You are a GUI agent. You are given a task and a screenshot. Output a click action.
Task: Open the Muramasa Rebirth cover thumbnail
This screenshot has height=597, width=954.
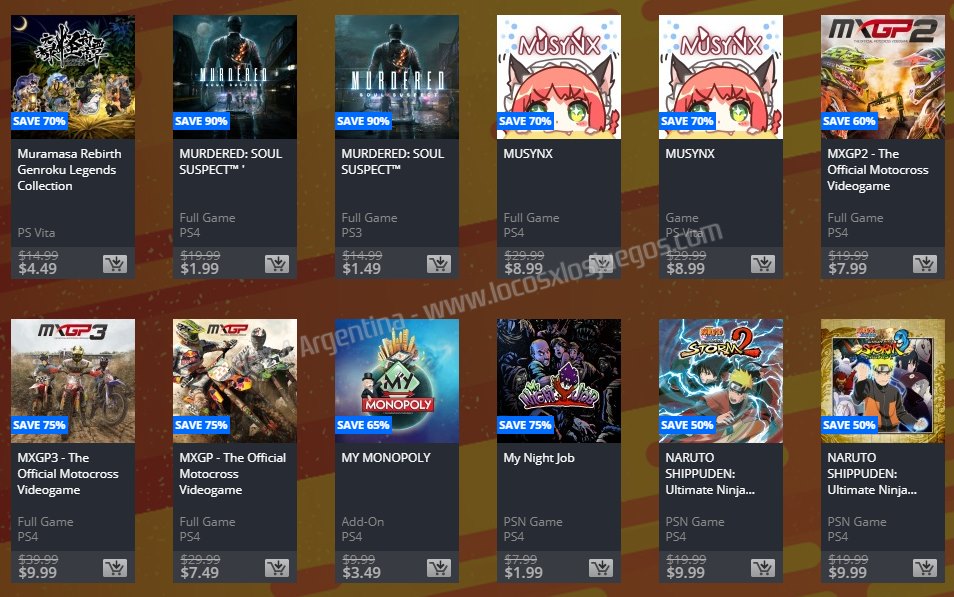73,77
